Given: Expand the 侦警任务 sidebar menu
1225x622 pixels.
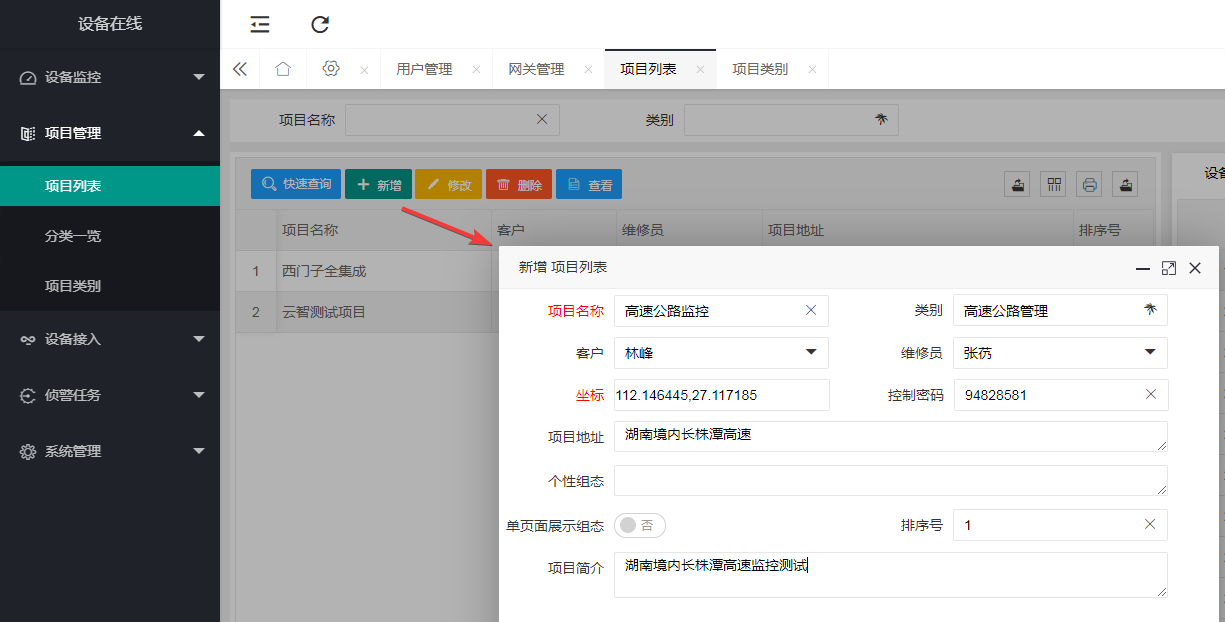Looking at the screenshot, I should tap(110, 395).
